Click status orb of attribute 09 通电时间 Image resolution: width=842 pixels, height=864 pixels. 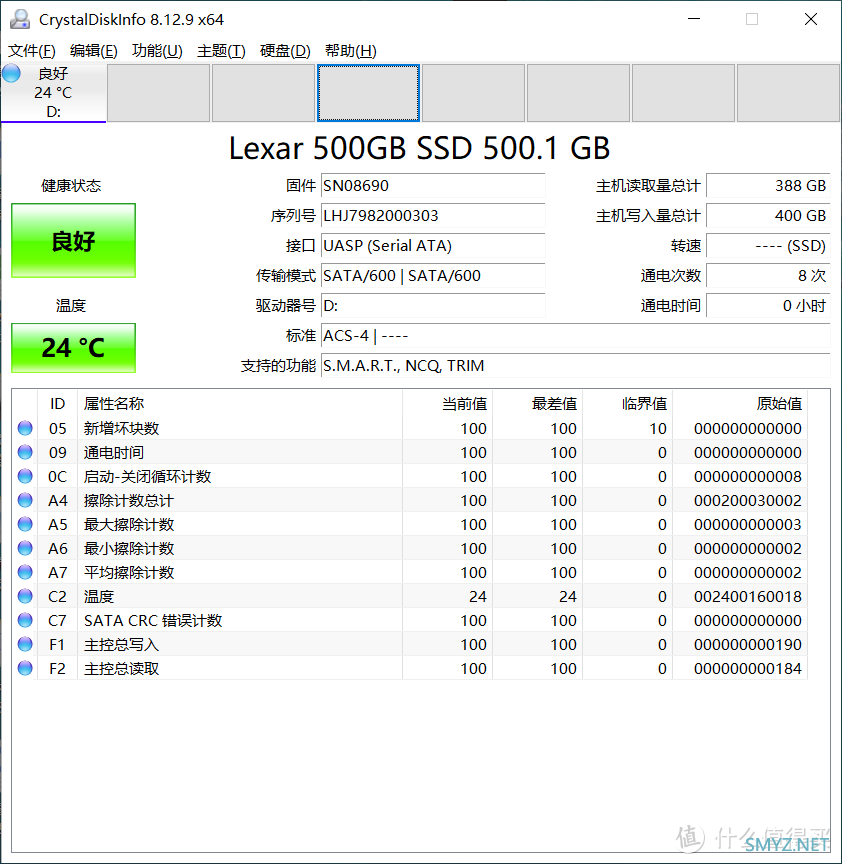click(x=25, y=452)
